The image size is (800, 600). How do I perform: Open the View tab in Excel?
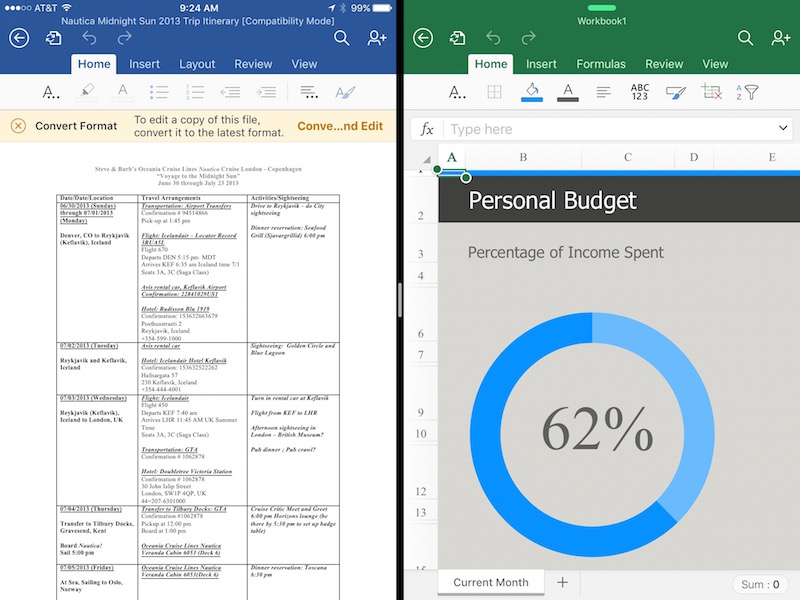[715, 64]
